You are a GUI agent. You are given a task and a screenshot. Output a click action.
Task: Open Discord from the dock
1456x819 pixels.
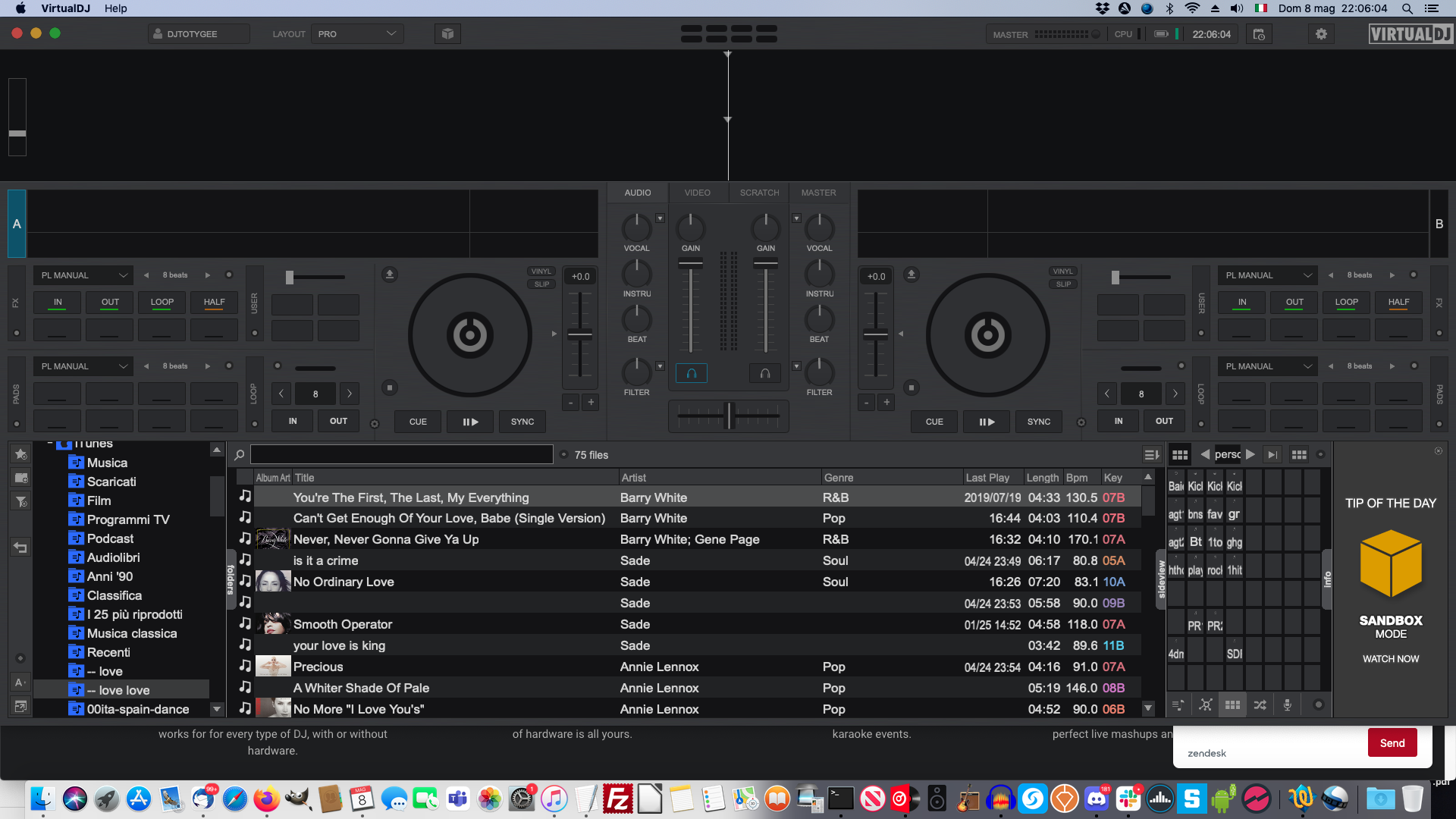(x=1097, y=799)
